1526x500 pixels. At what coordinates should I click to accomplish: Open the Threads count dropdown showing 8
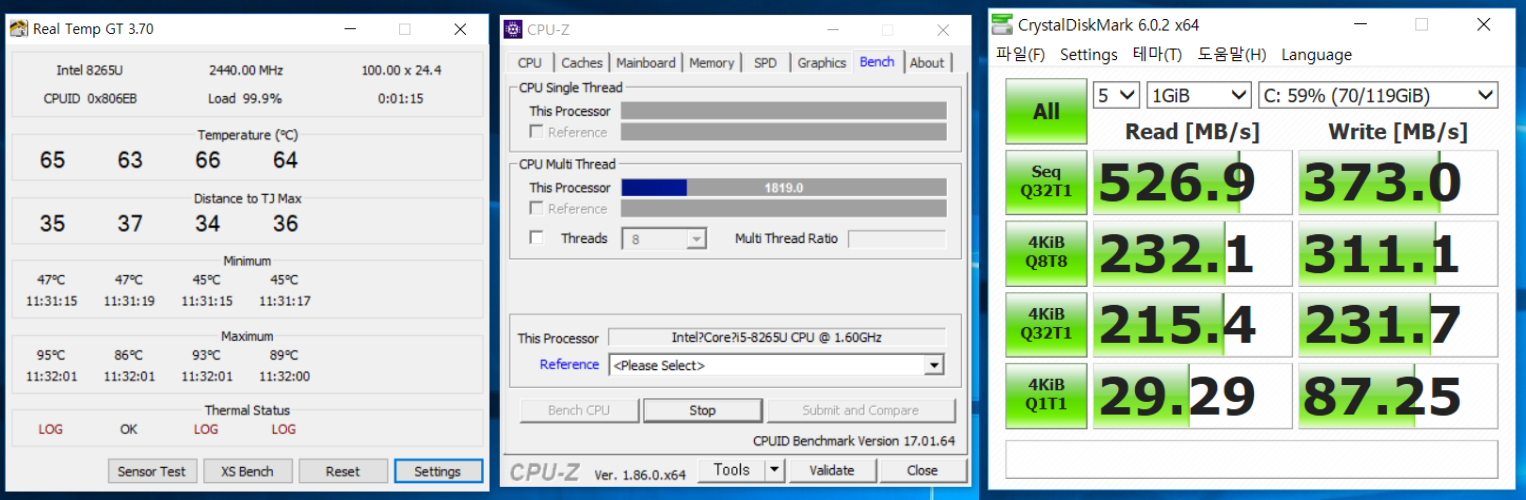(x=664, y=239)
